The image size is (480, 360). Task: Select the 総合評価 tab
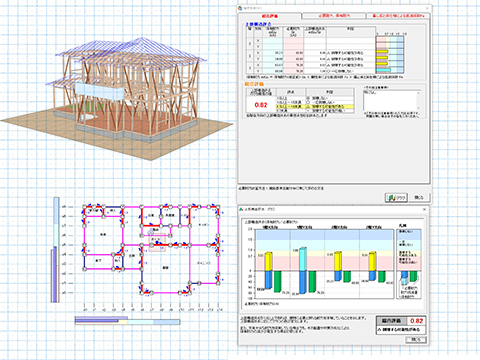point(270,16)
